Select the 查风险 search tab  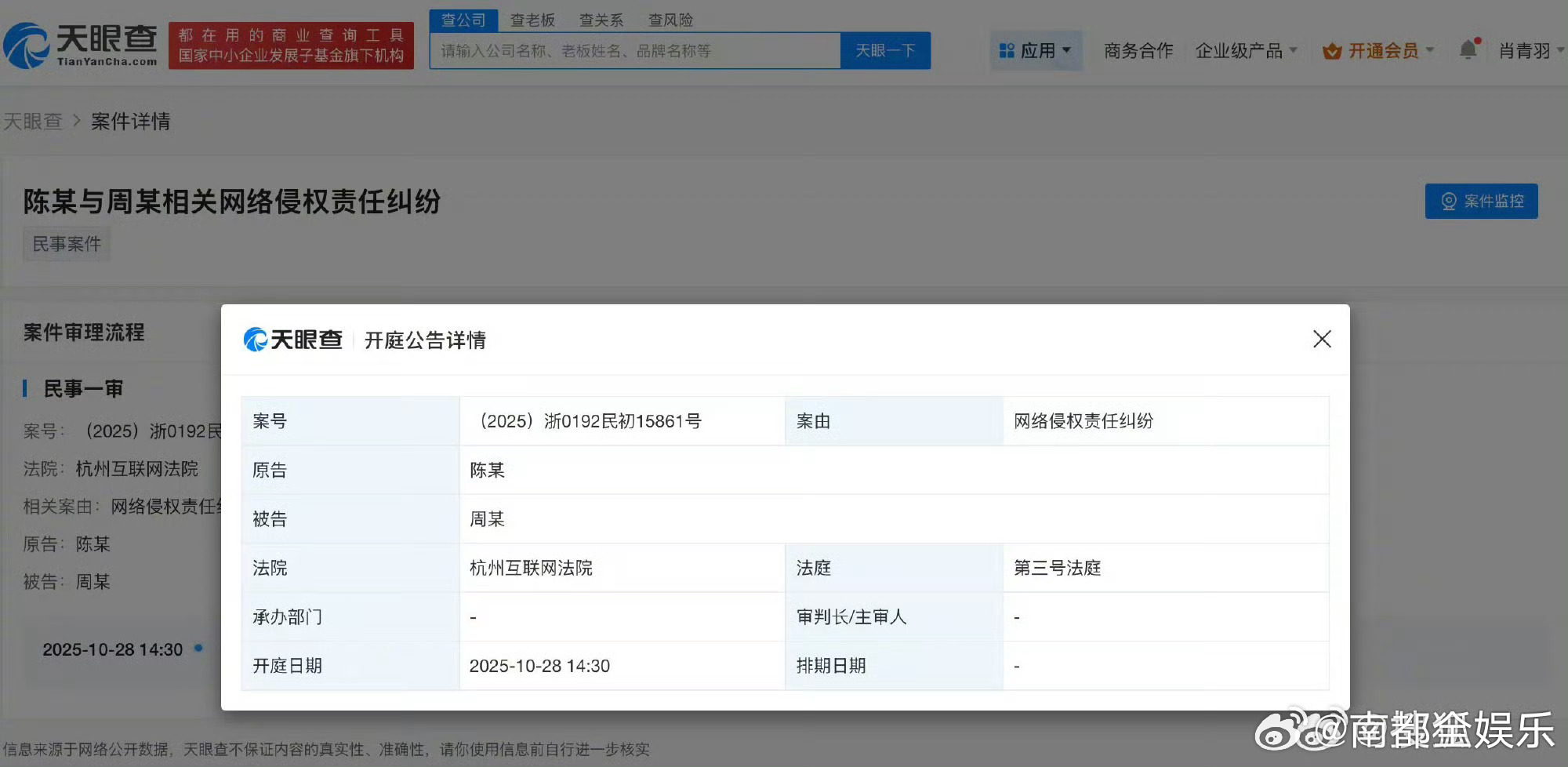pyautogui.click(x=670, y=20)
